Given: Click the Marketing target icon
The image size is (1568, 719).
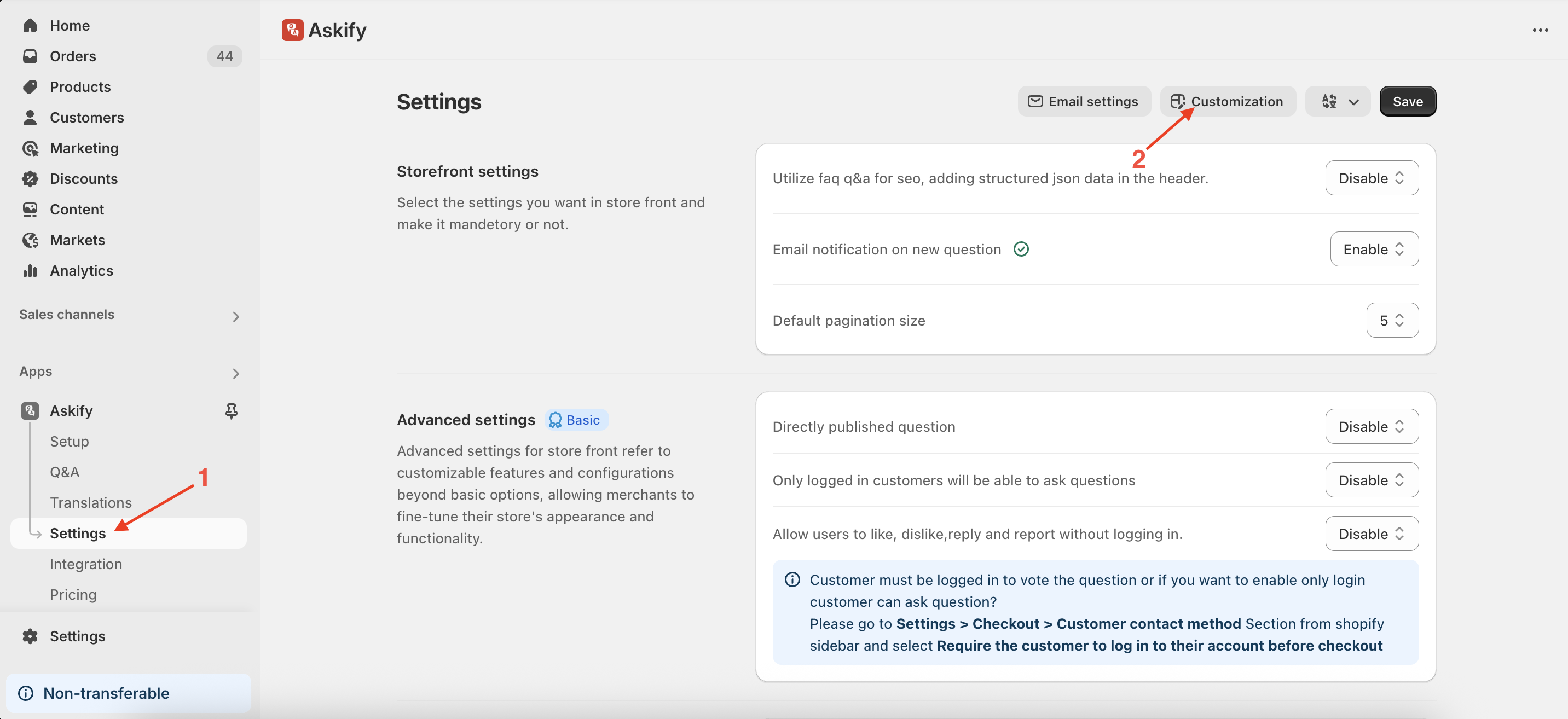Looking at the screenshot, I should pyautogui.click(x=30, y=148).
